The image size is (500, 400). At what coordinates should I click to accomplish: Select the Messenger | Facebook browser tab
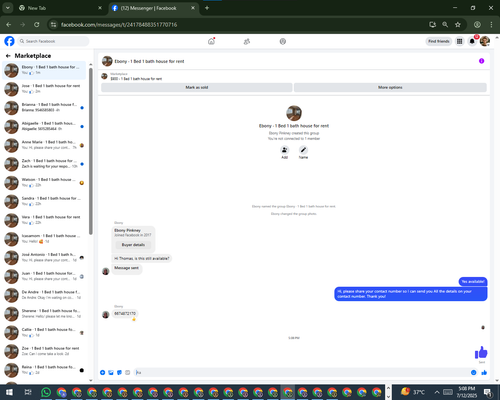[x=154, y=8]
